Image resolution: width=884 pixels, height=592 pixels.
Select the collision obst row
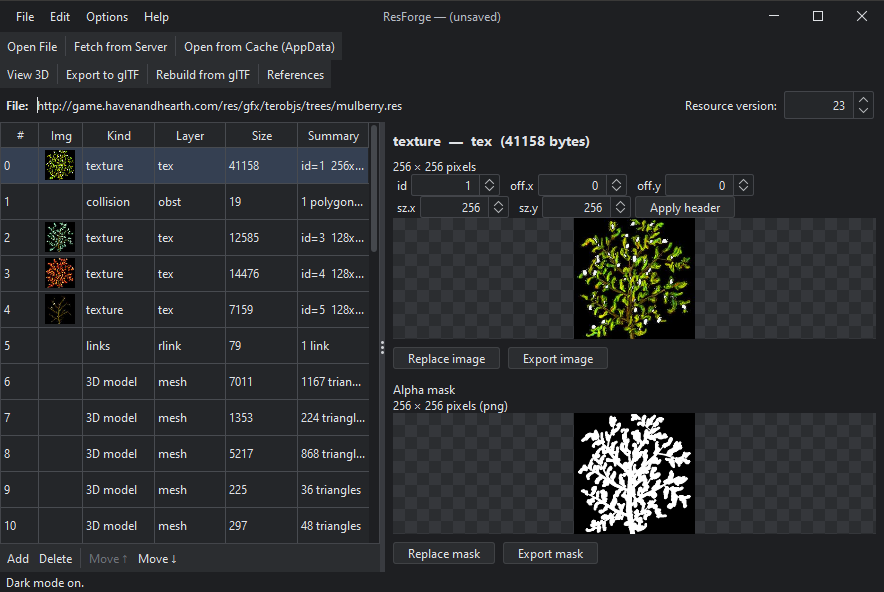(x=184, y=202)
